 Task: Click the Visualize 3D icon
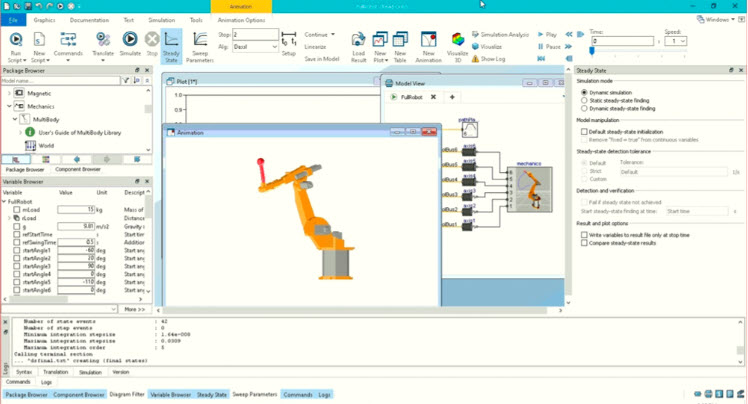pos(457,44)
